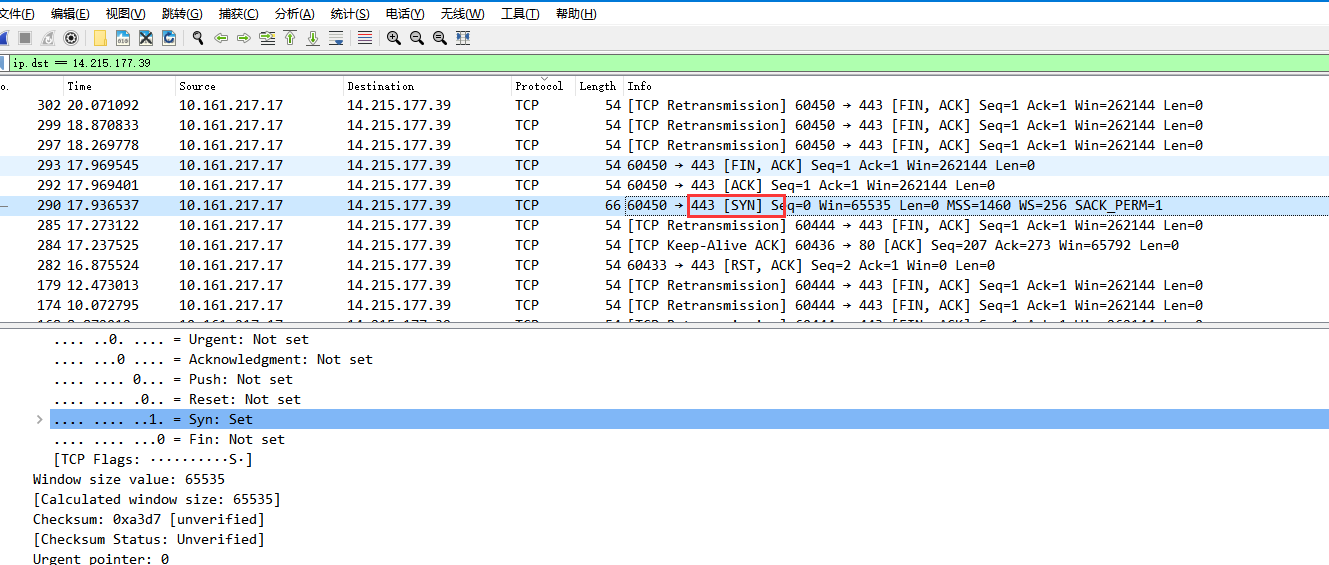The height and width of the screenshot is (565, 1329).
Task: Sort by the Source column header
Action: click(260, 86)
